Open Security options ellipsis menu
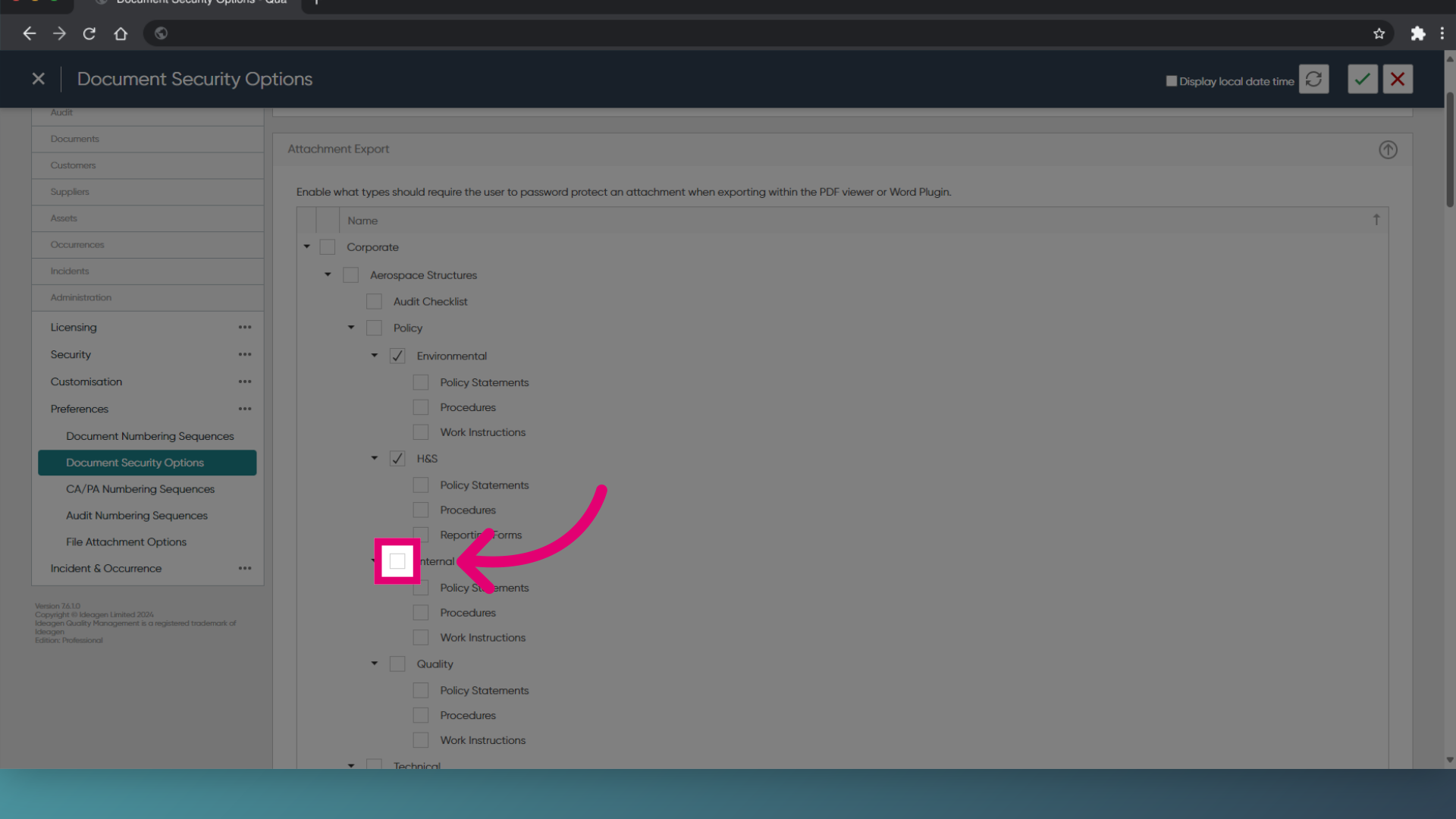1456x819 pixels. (x=245, y=355)
